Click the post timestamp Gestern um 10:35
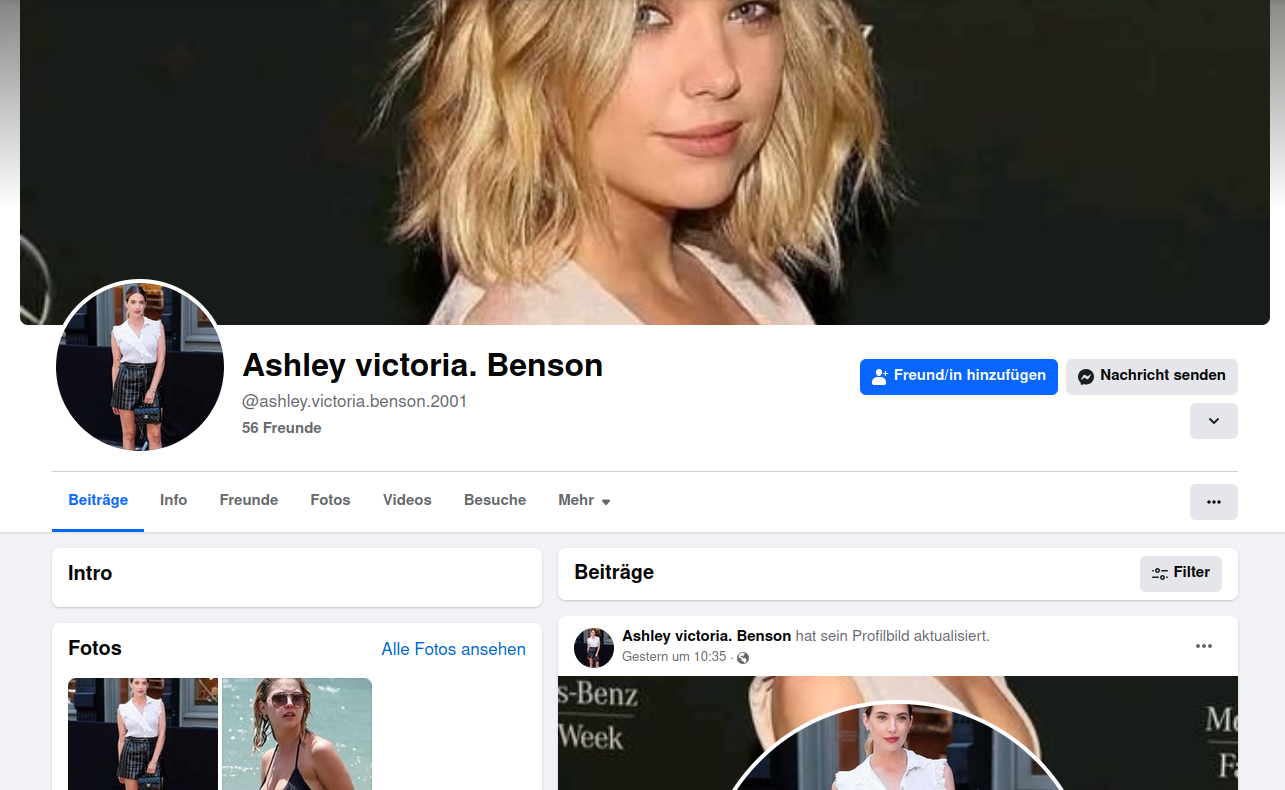The image size is (1285, 790). tap(674, 658)
